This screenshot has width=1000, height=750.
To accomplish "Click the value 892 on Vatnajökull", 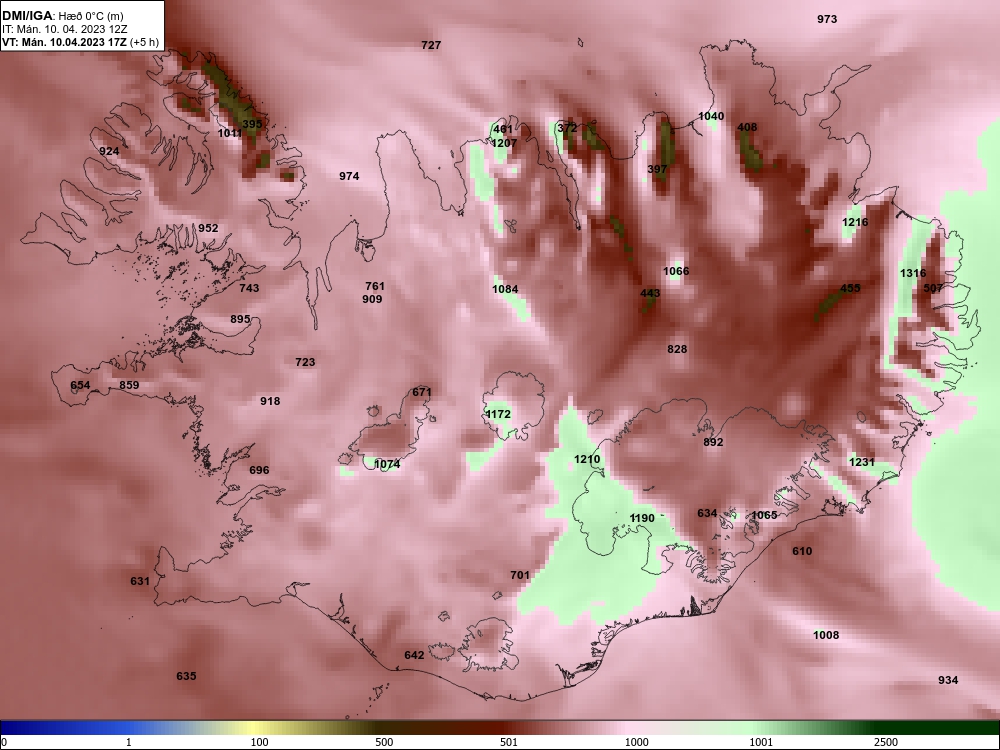I will [713, 442].
